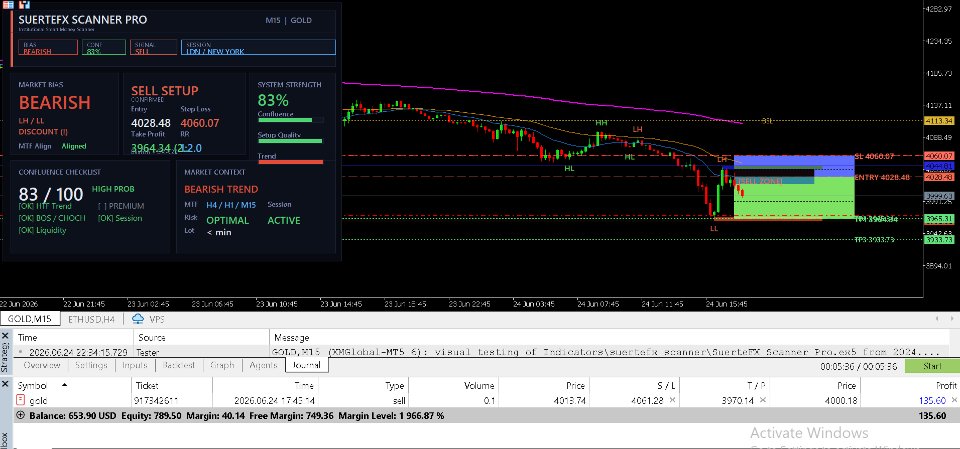Sort by Symbol column arrow

point(64,385)
